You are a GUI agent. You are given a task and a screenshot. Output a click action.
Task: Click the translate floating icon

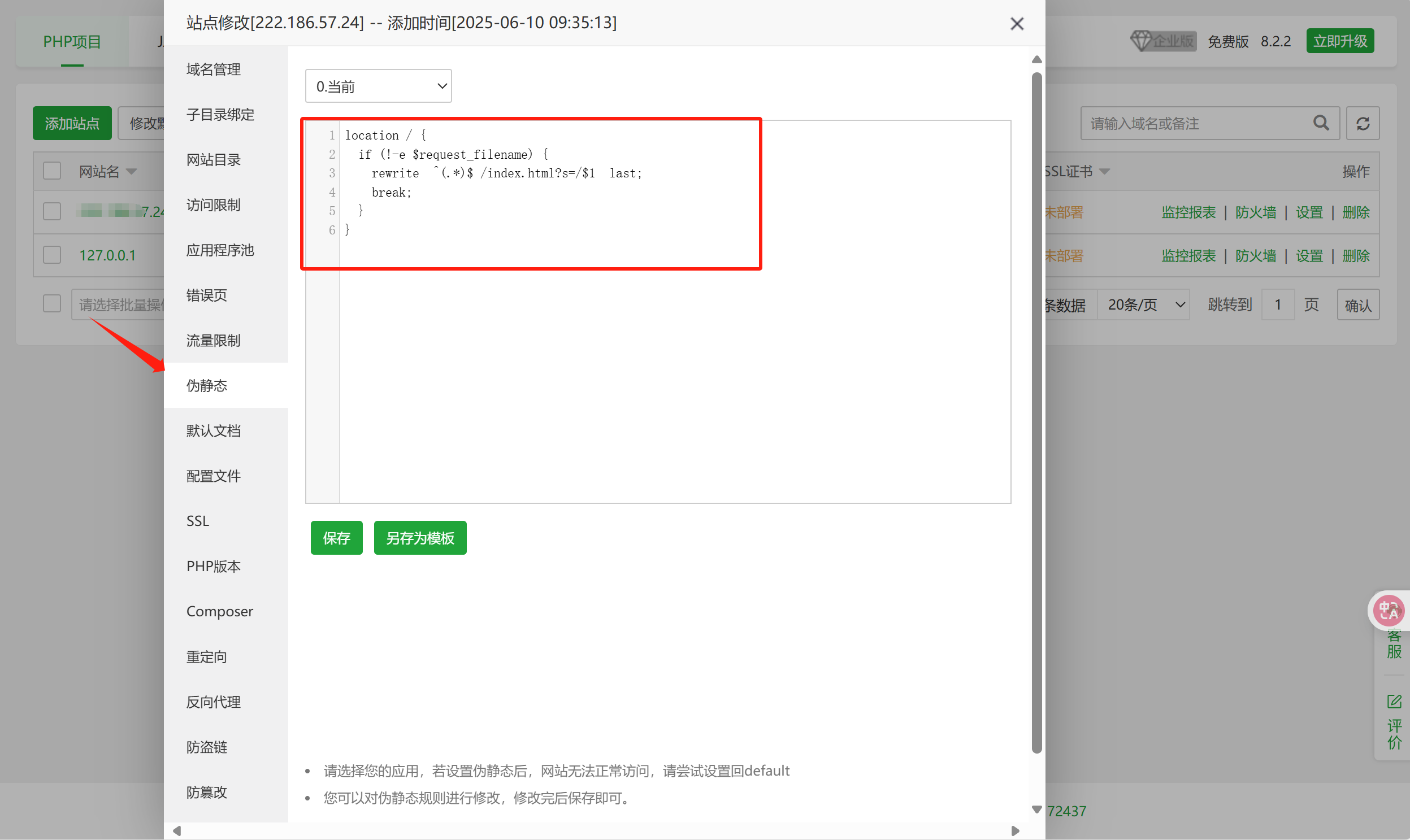click(x=1388, y=611)
